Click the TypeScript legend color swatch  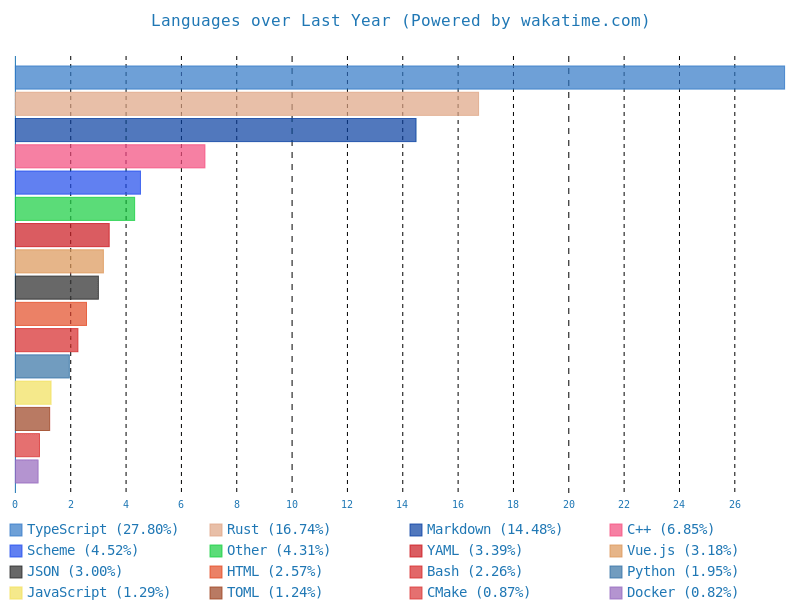tap(17, 529)
